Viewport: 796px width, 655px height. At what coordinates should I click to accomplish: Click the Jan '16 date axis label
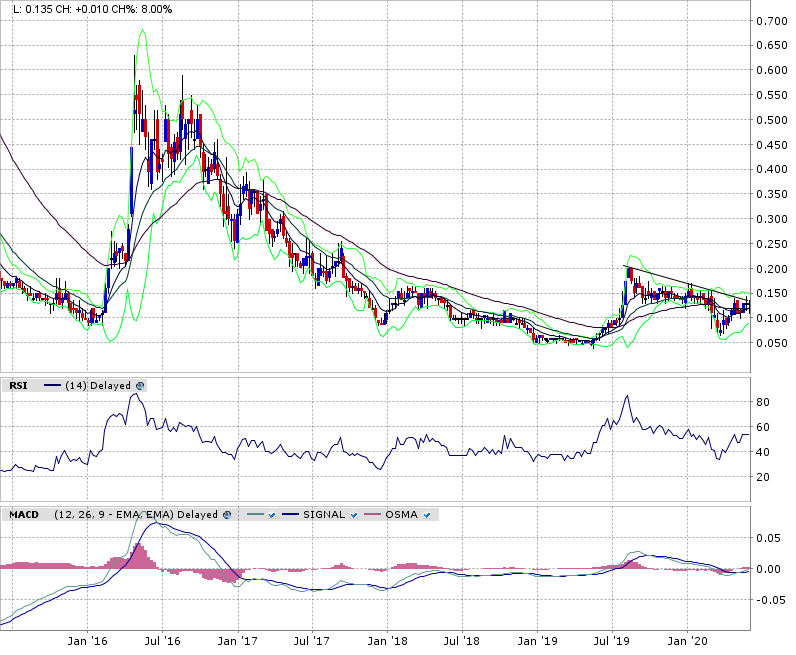[91, 639]
